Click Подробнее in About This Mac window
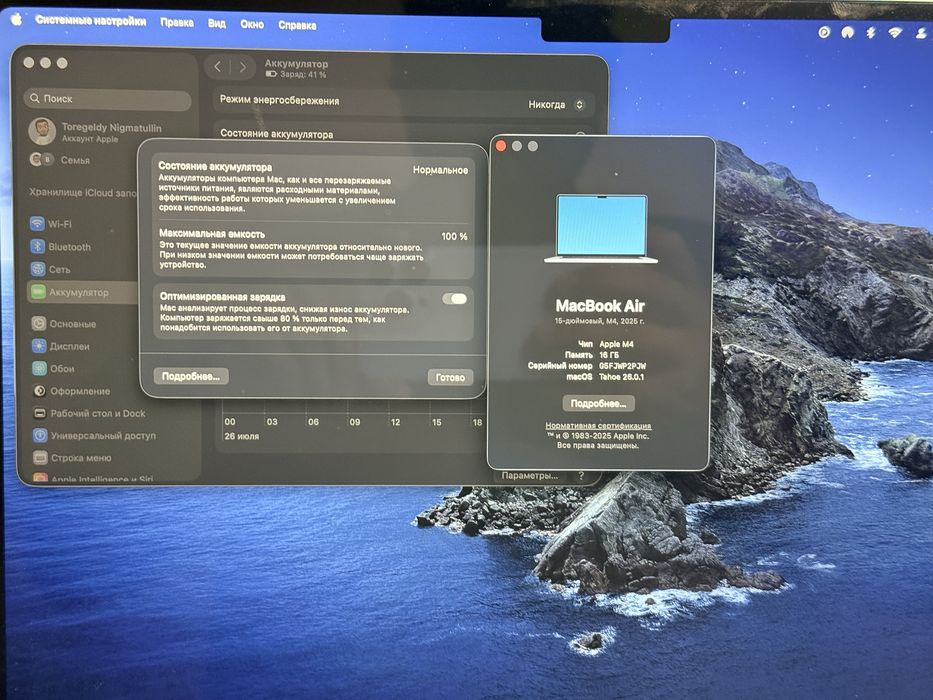The height and width of the screenshot is (700, 933). (599, 404)
